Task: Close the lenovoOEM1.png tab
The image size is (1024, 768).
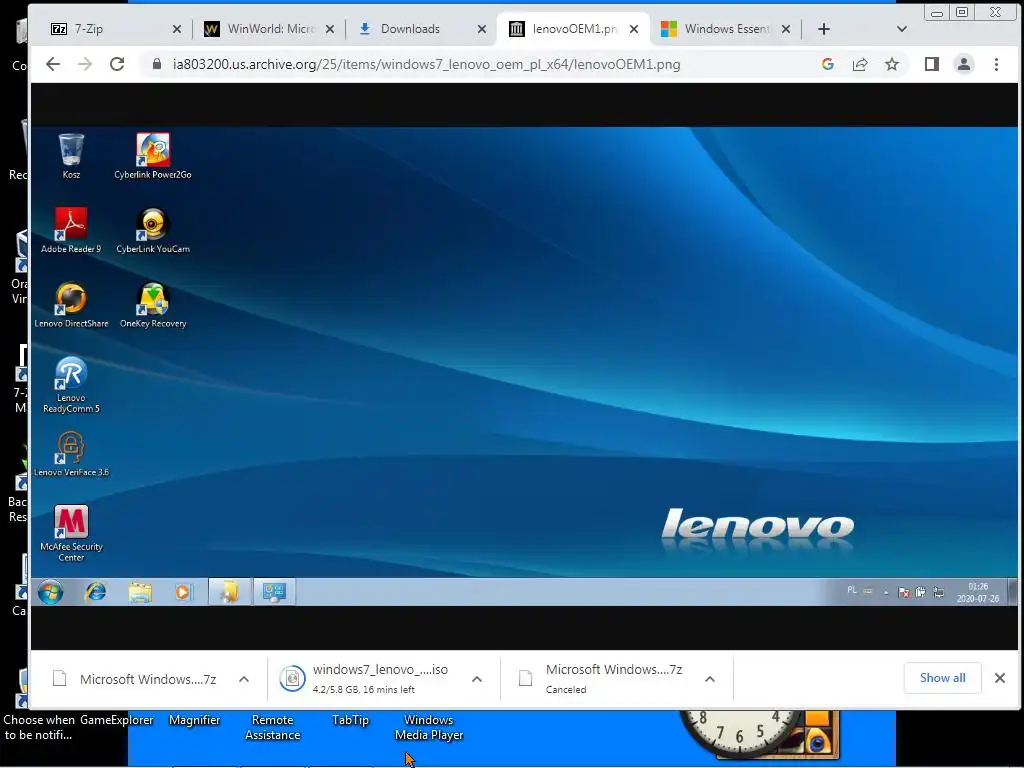Action: (x=633, y=29)
